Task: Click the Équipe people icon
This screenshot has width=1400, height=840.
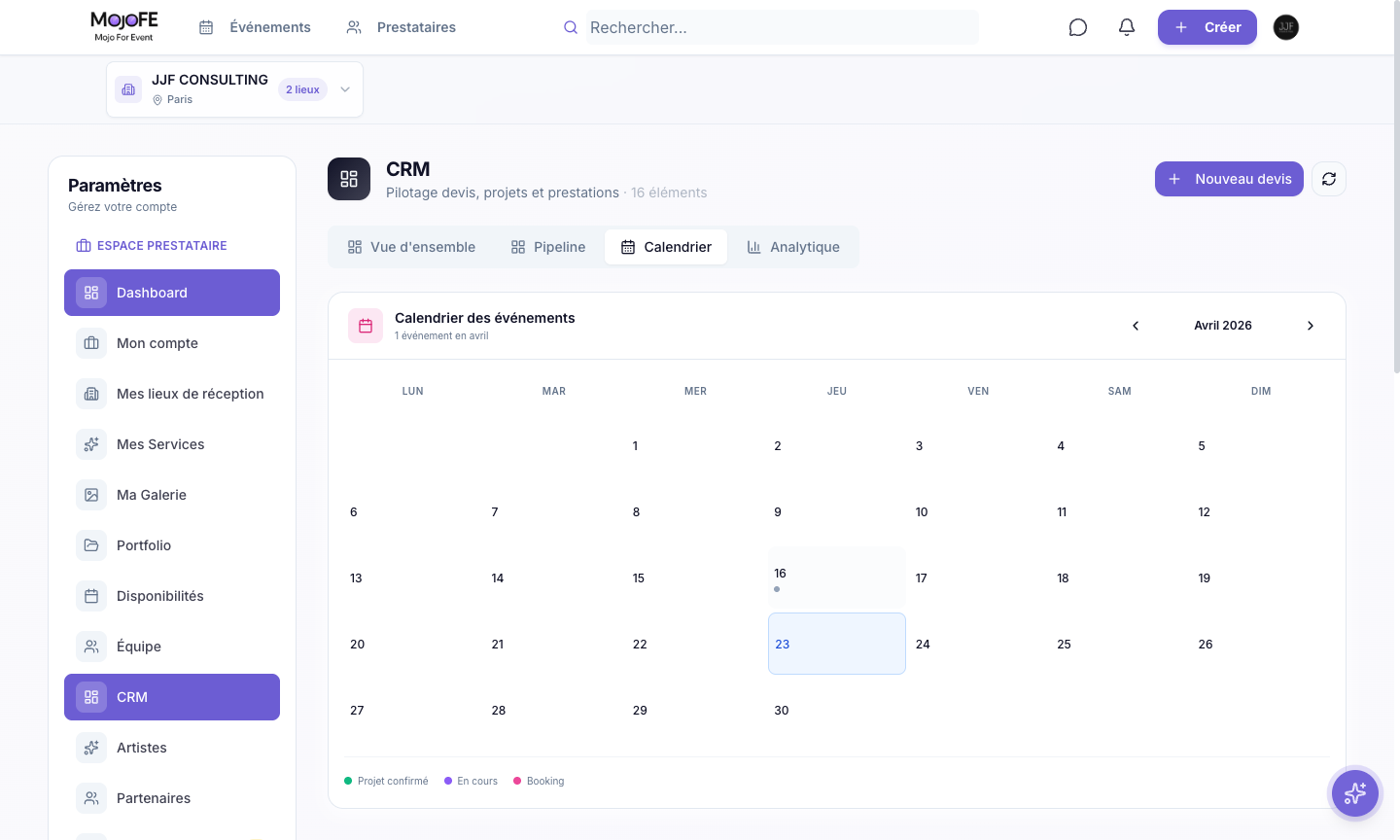Action: [91, 647]
